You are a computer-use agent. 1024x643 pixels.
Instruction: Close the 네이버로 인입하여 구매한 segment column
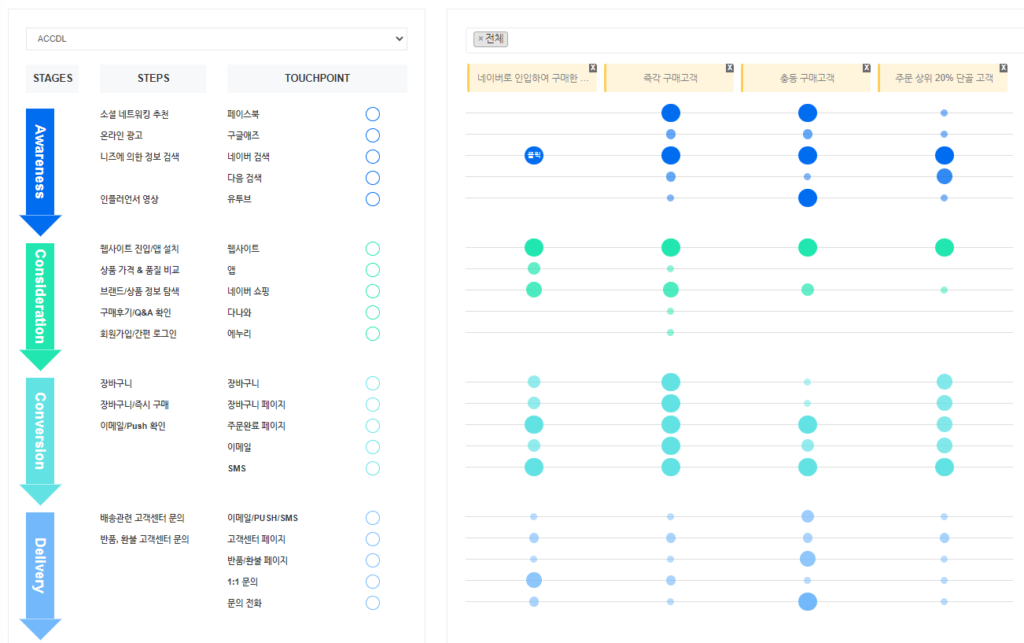point(592,68)
